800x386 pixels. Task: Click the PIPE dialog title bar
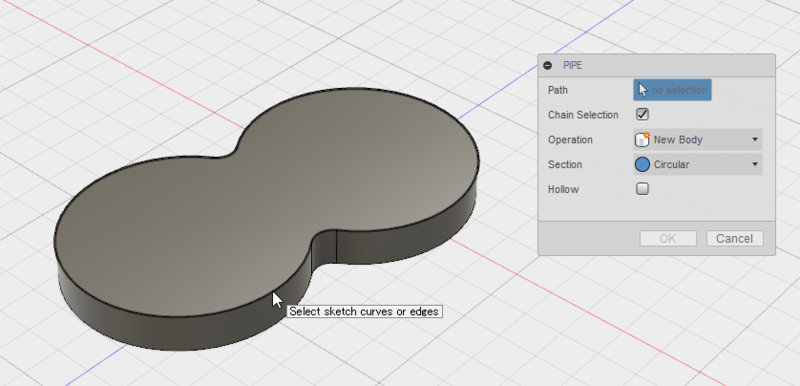(657, 65)
